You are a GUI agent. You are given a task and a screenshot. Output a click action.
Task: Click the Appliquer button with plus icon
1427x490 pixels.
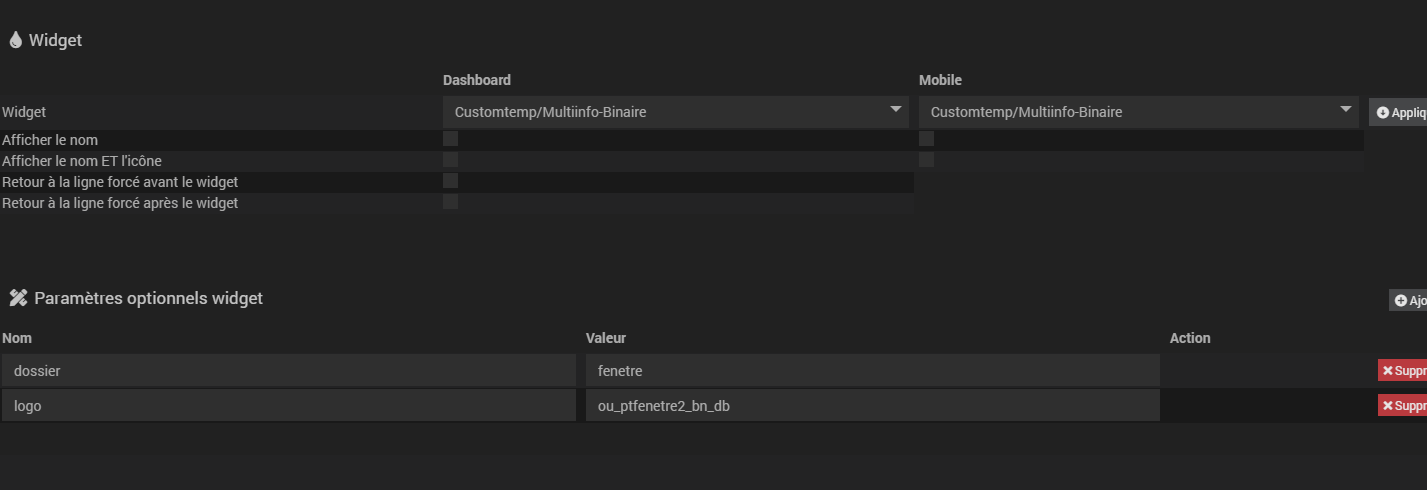pyautogui.click(x=1398, y=113)
